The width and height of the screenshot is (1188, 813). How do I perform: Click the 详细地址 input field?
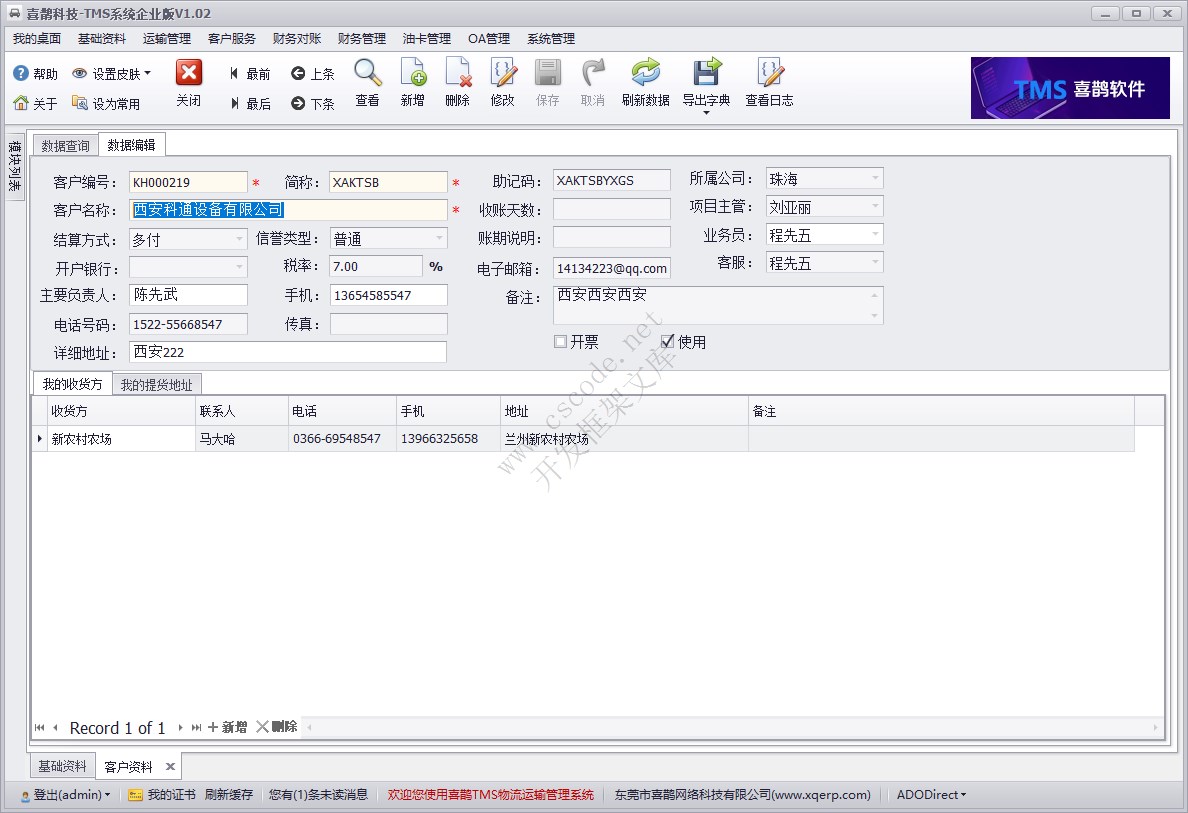point(288,352)
